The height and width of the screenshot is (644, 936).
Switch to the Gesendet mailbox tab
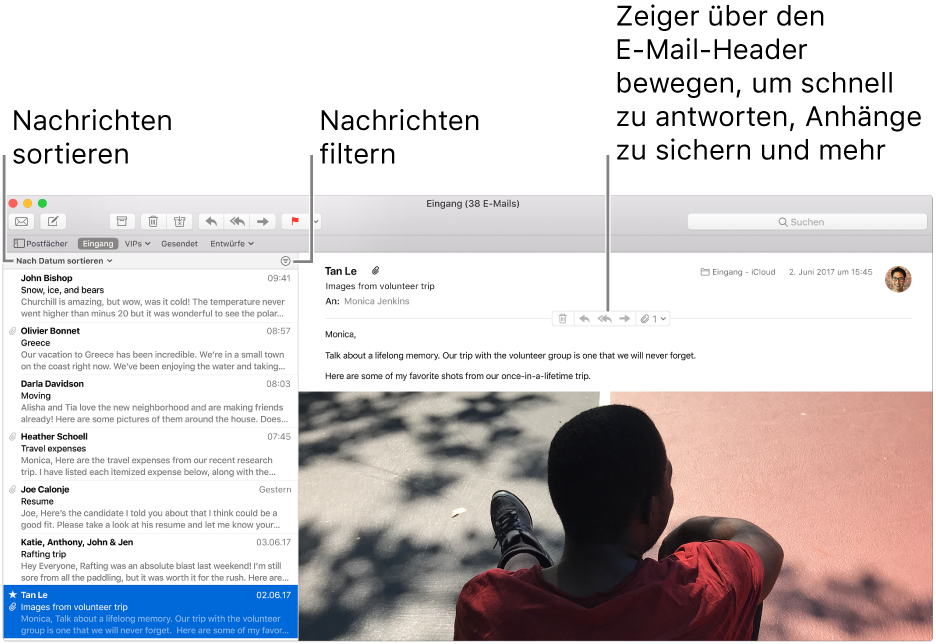(179, 243)
